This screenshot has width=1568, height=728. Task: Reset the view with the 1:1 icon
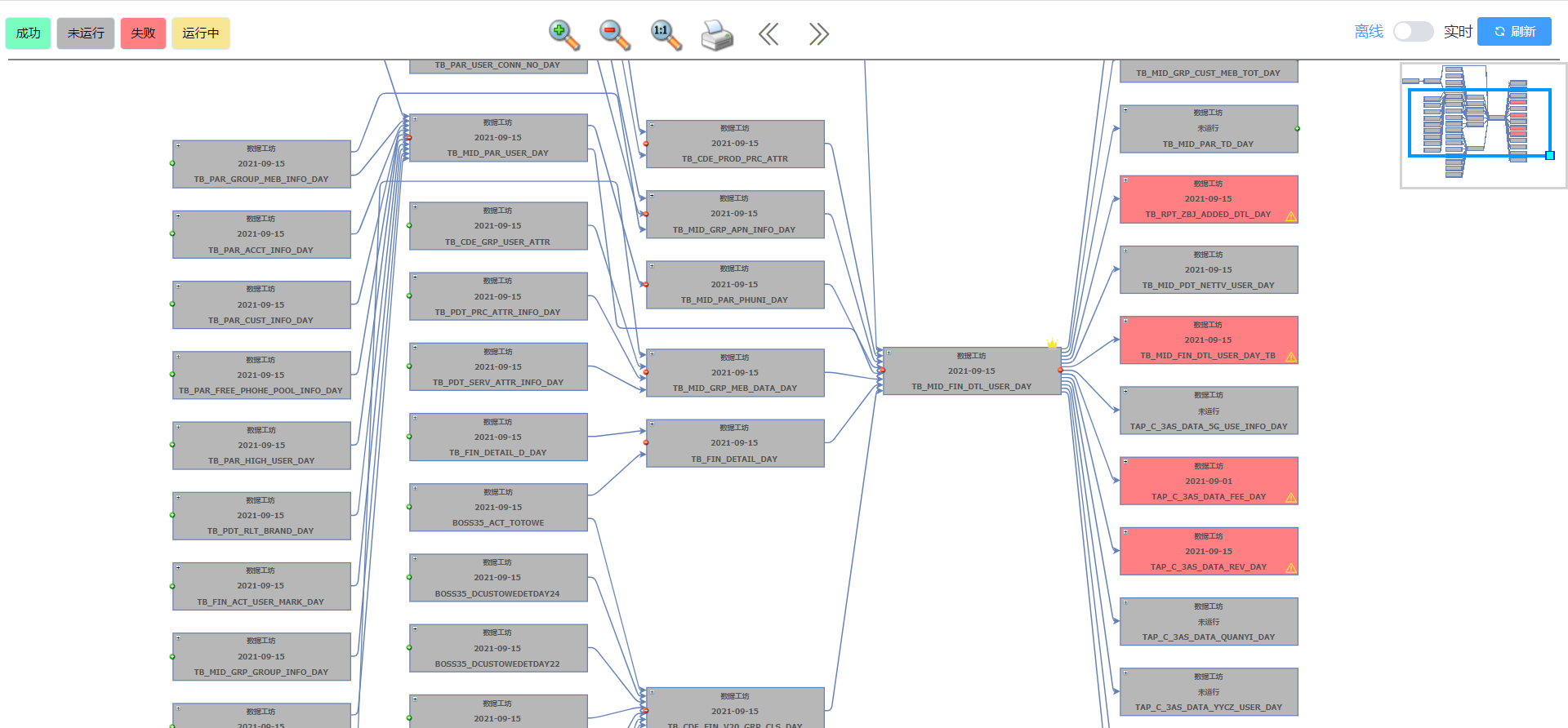coord(666,34)
